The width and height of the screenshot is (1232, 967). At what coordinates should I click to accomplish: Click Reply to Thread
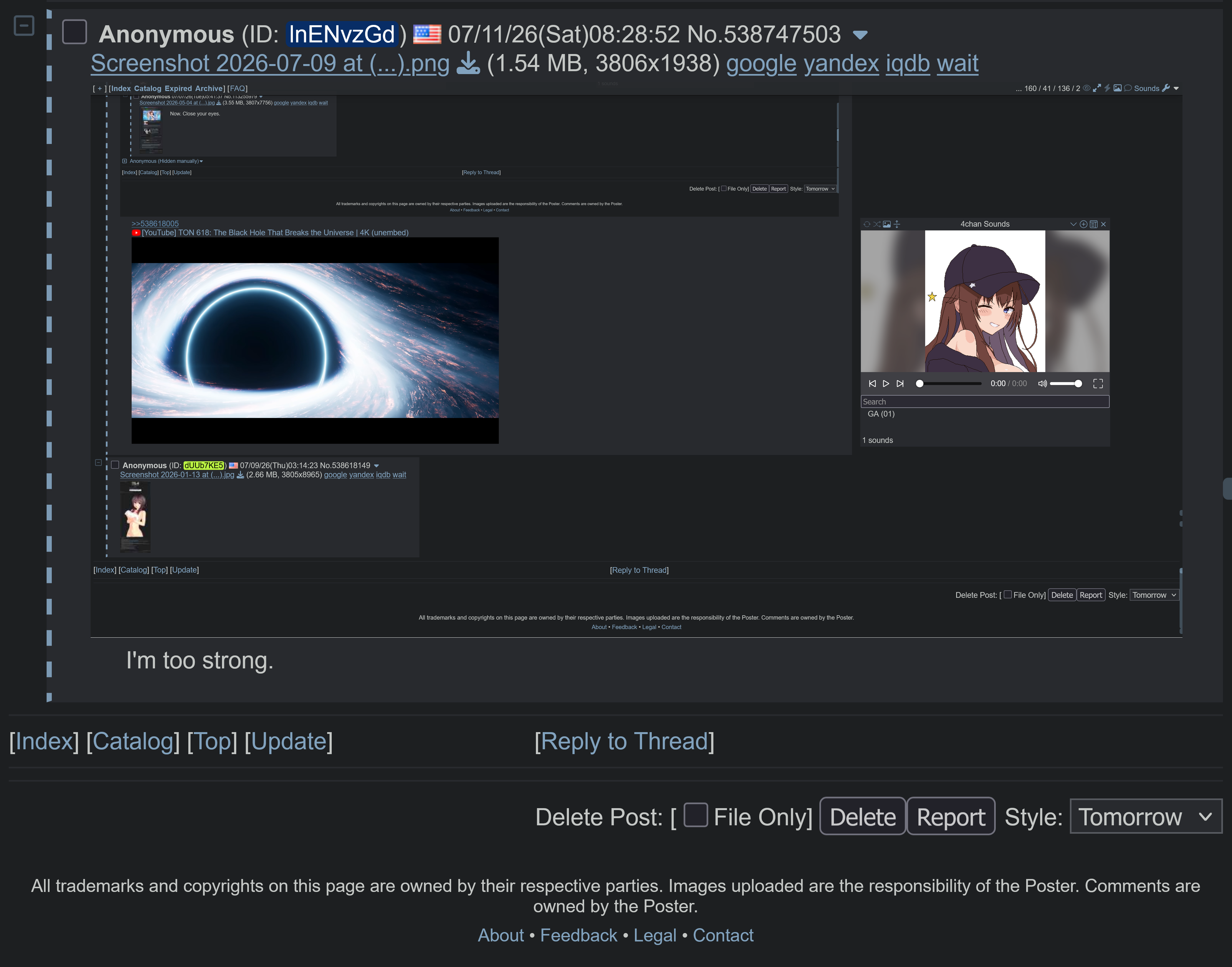[x=625, y=742]
